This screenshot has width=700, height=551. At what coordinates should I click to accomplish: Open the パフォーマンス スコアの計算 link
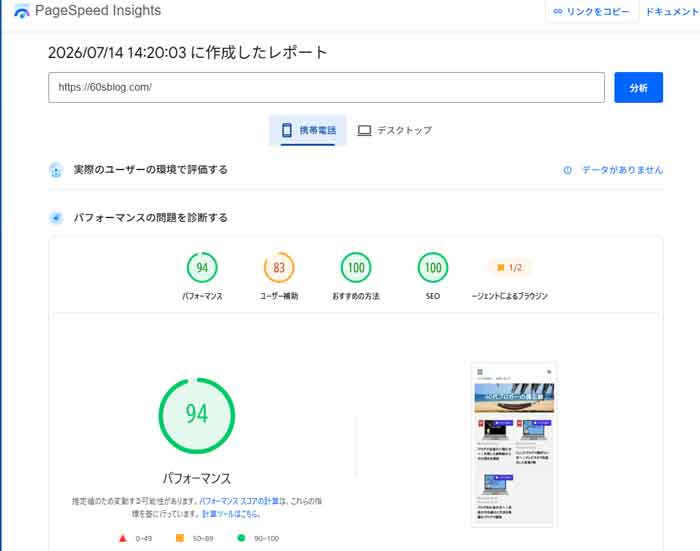click(x=239, y=501)
